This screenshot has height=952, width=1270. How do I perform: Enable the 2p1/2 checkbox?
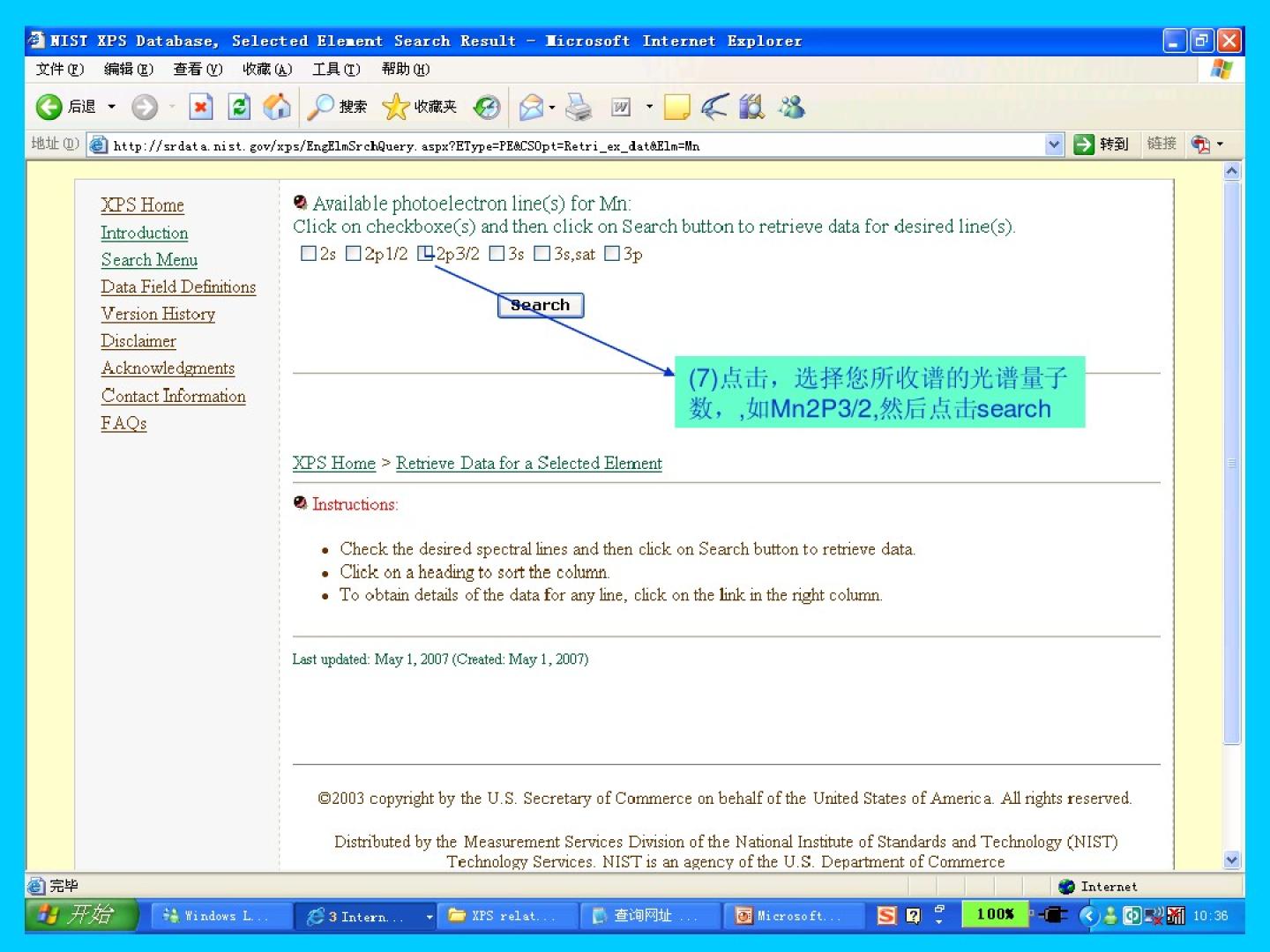[354, 254]
